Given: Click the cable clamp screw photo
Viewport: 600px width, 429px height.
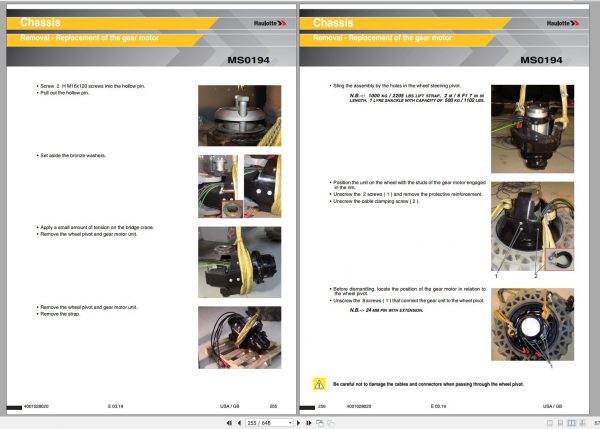Looking at the screenshot, I should pos(532,227).
